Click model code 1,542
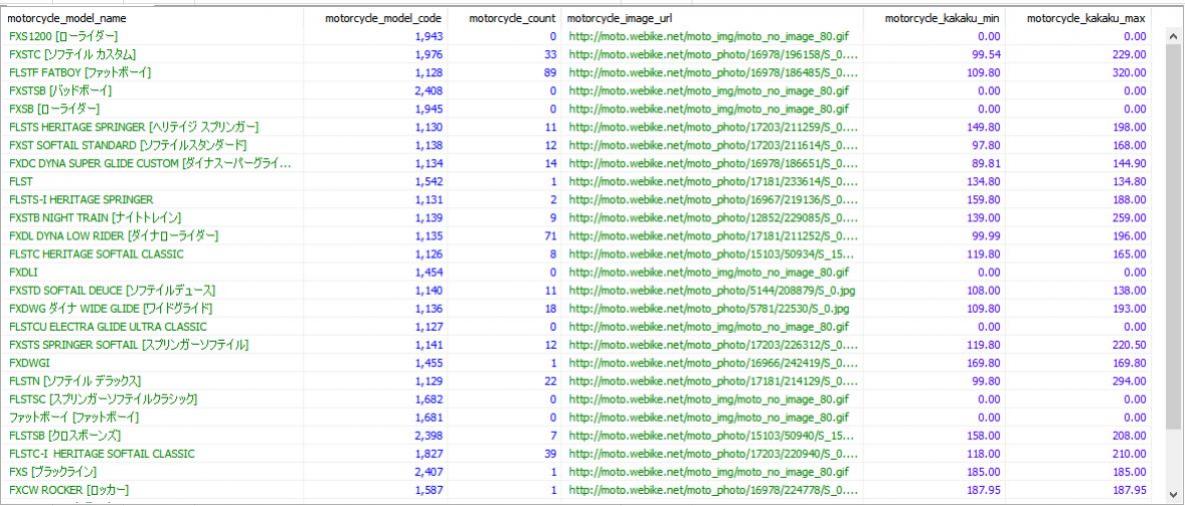This screenshot has height=506, width=1185. tap(429, 181)
